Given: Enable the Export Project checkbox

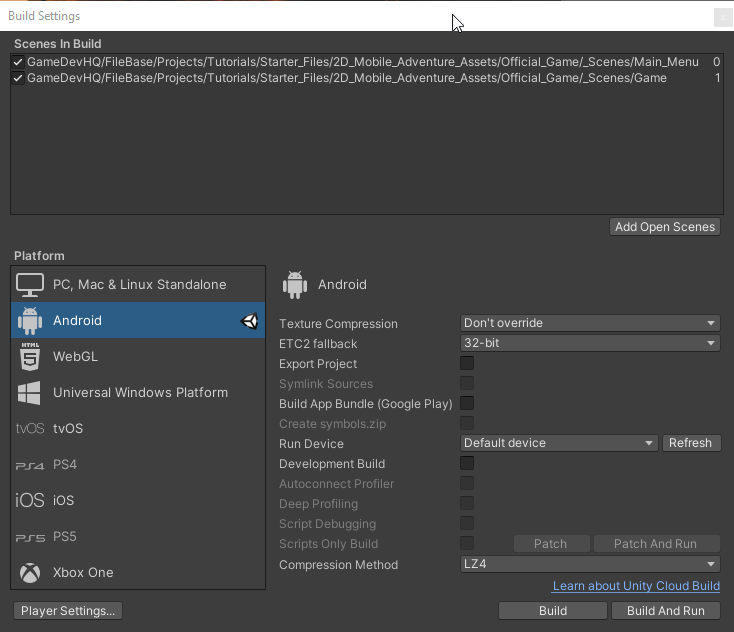Looking at the screenshot, I should click(x=467, y=363).
